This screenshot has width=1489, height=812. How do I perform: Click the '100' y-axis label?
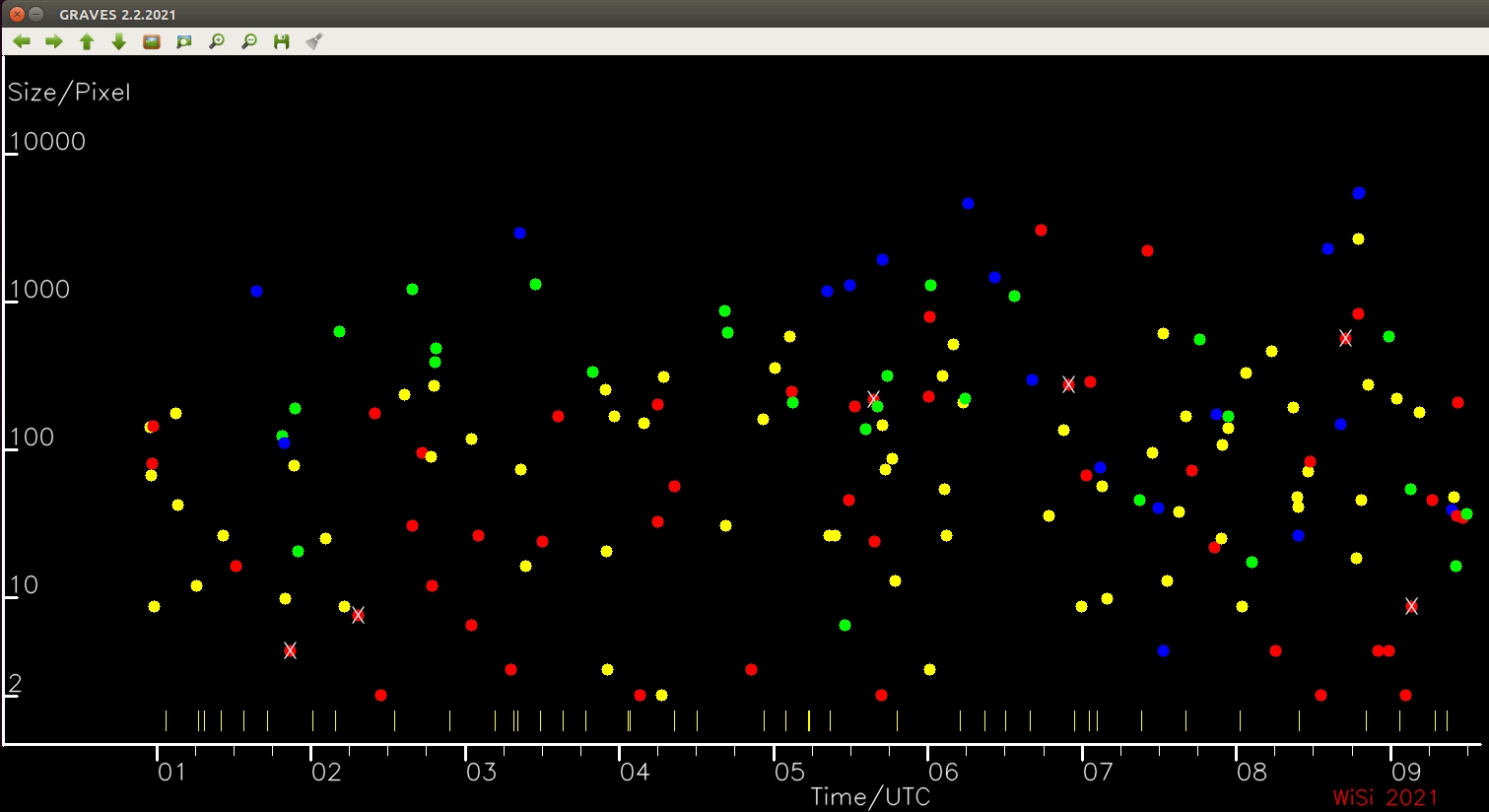tap(32, 438)
